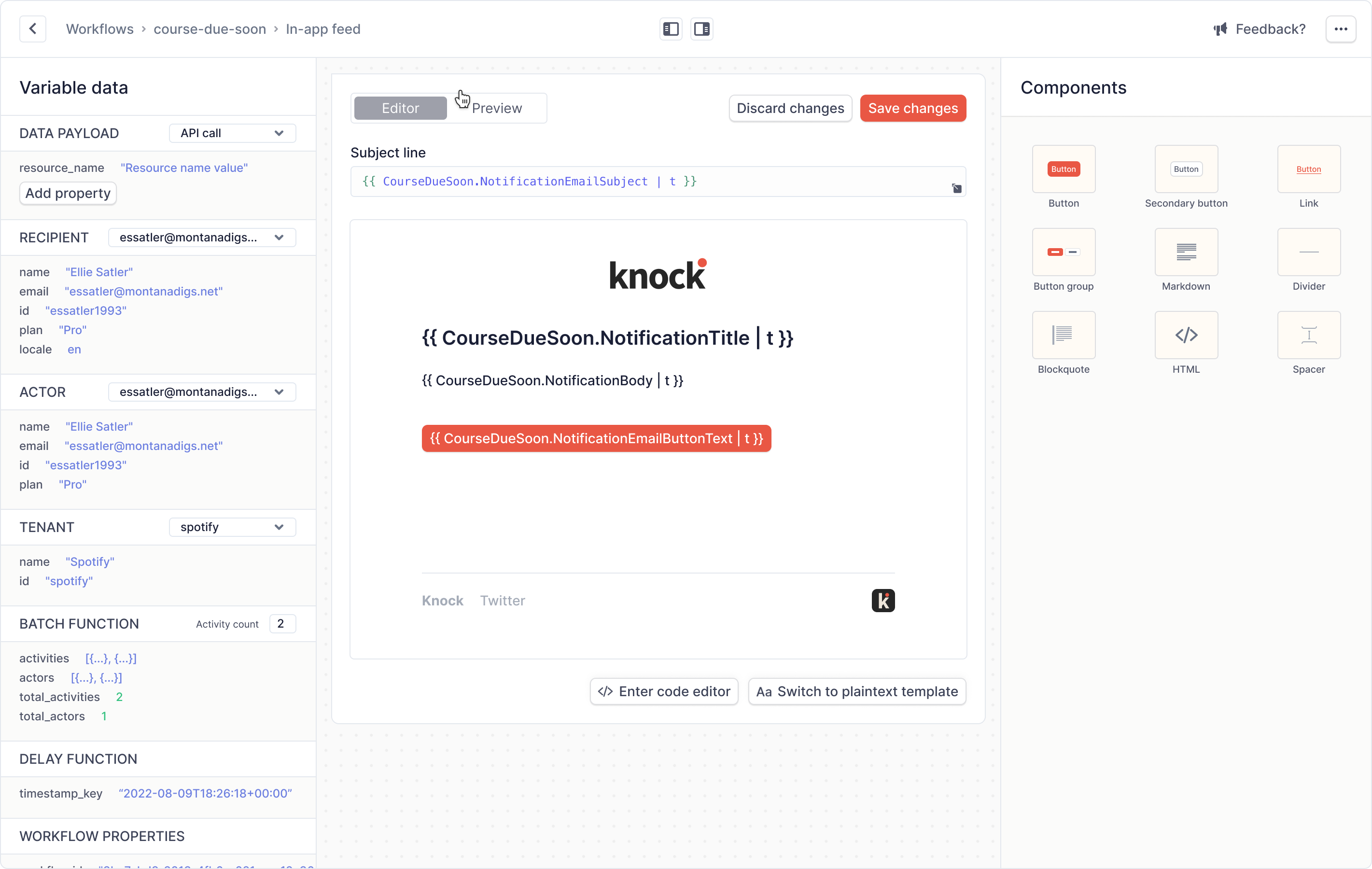Image resolution: width=1372 pixels, height=869 pixels.
Task: Add a Blockquote component
Action: 1063,335
